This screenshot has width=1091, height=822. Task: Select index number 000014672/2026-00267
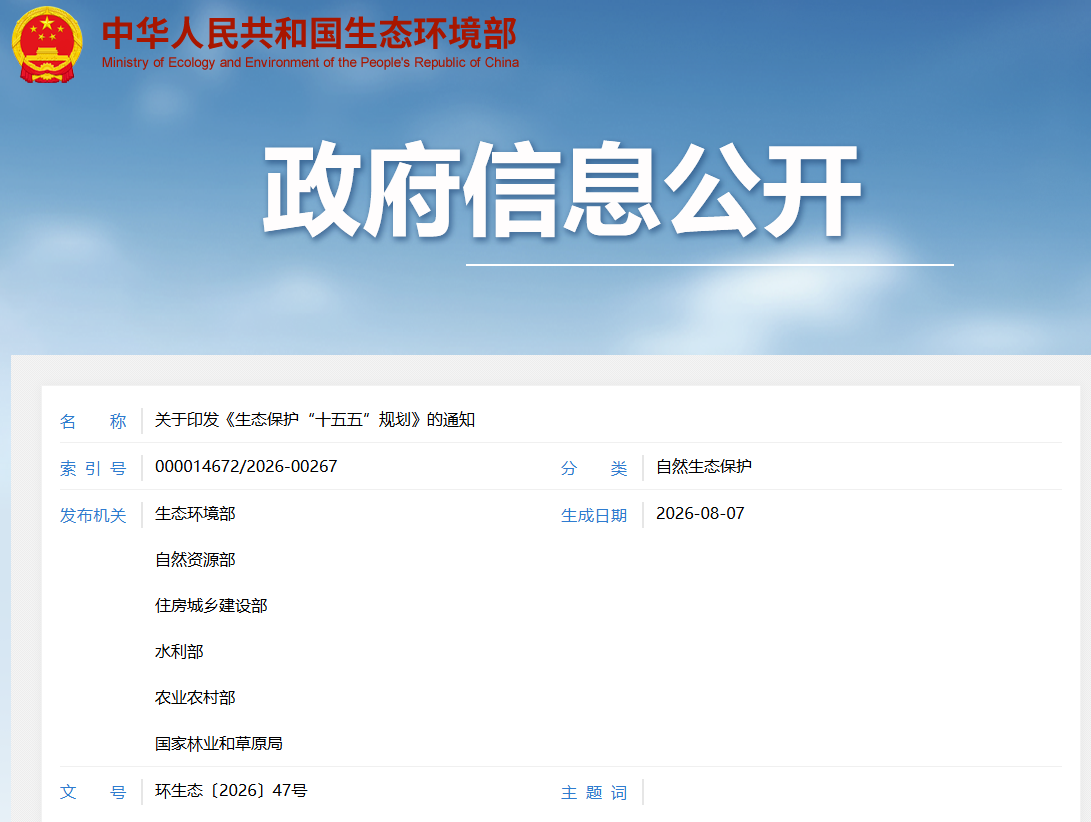coord(246,466)
